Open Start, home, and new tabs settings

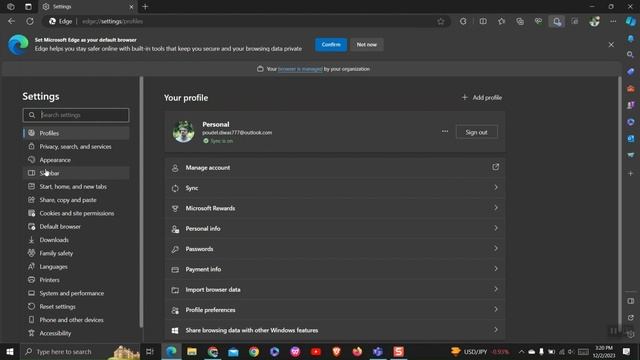pos(76,187)
